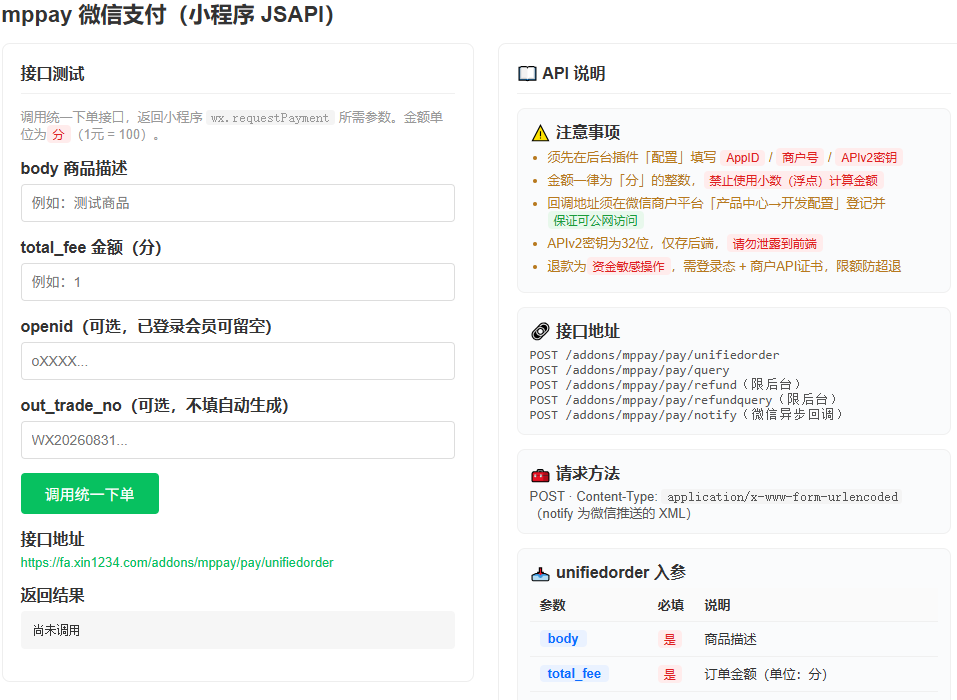Click the application/x-www-form-urlencoded code text
Viewport: 957px width, 700px height.
tap(782, 497)
